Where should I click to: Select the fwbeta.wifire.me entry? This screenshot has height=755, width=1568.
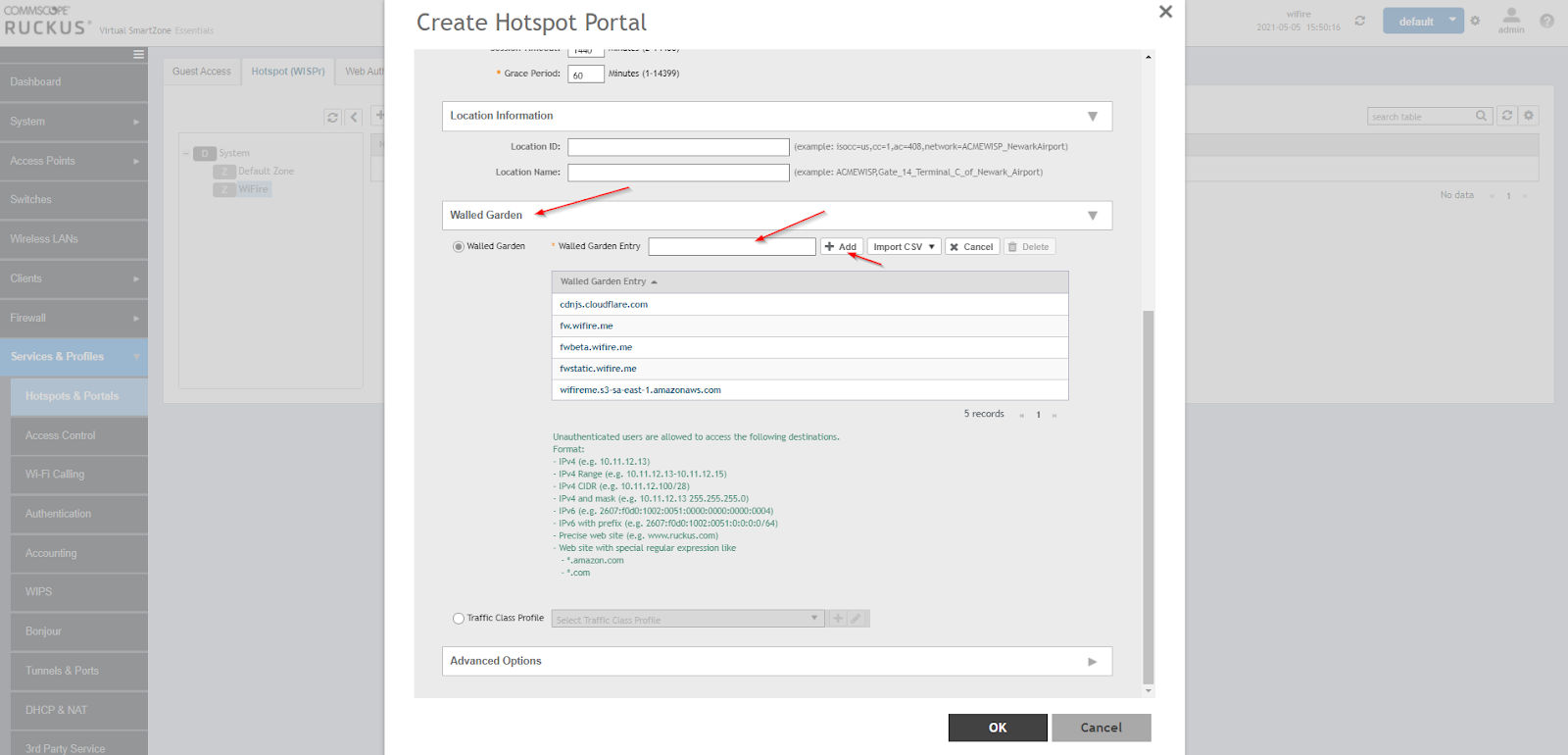809,347
